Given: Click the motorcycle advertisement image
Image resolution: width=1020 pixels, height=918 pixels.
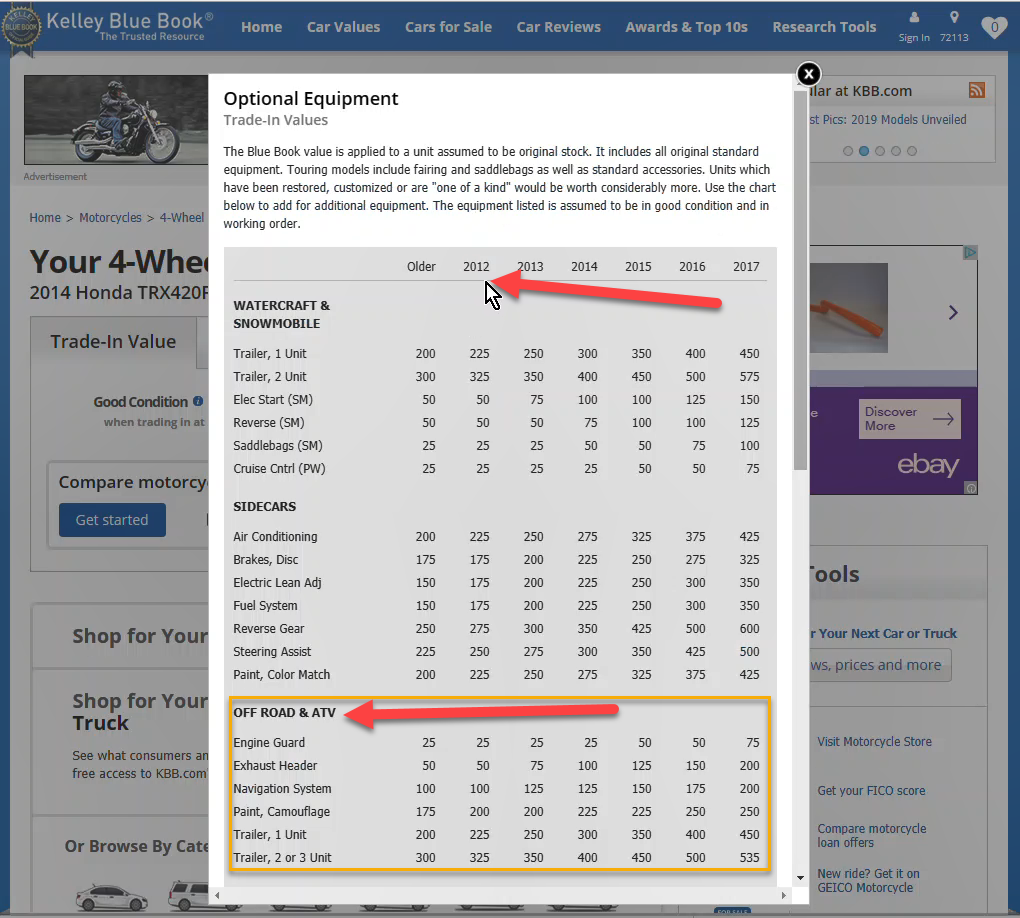Looking at the screenshot, I should click(116, 120).
